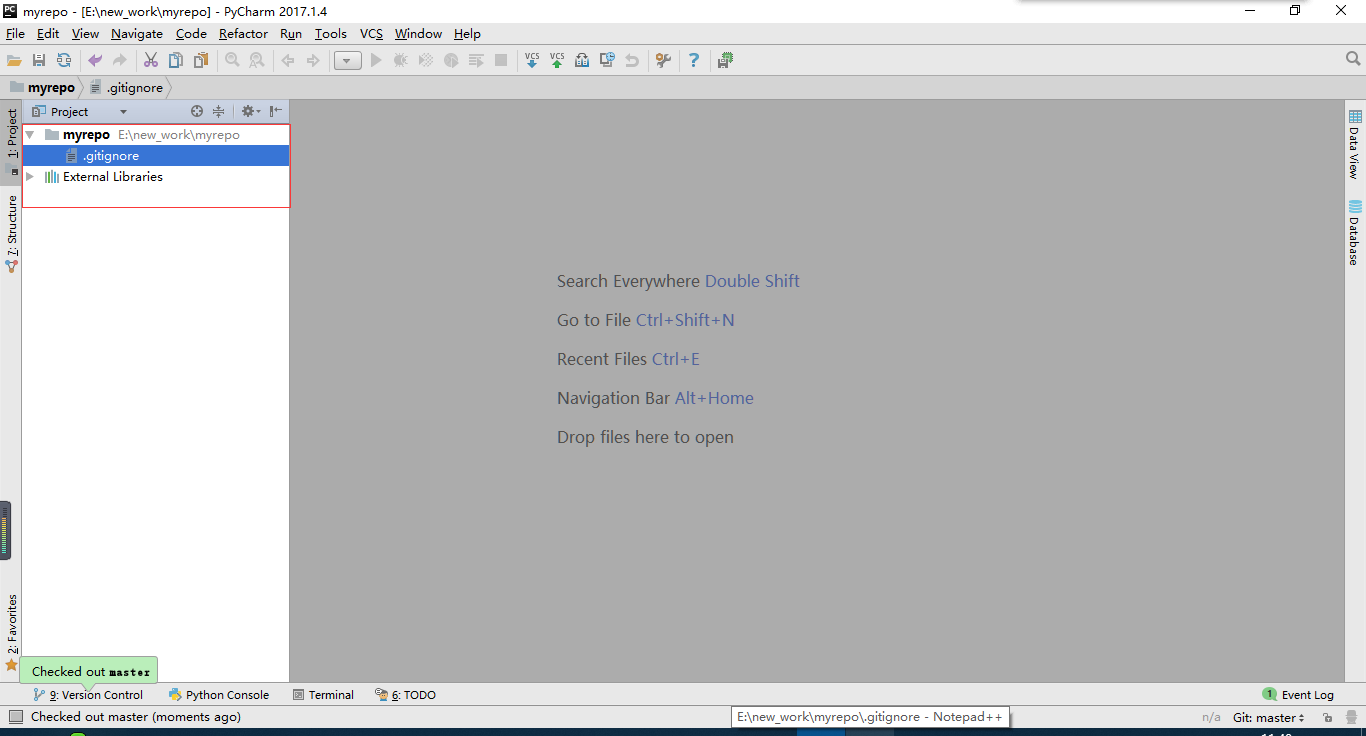Open the Window menu

coord(418,34)
